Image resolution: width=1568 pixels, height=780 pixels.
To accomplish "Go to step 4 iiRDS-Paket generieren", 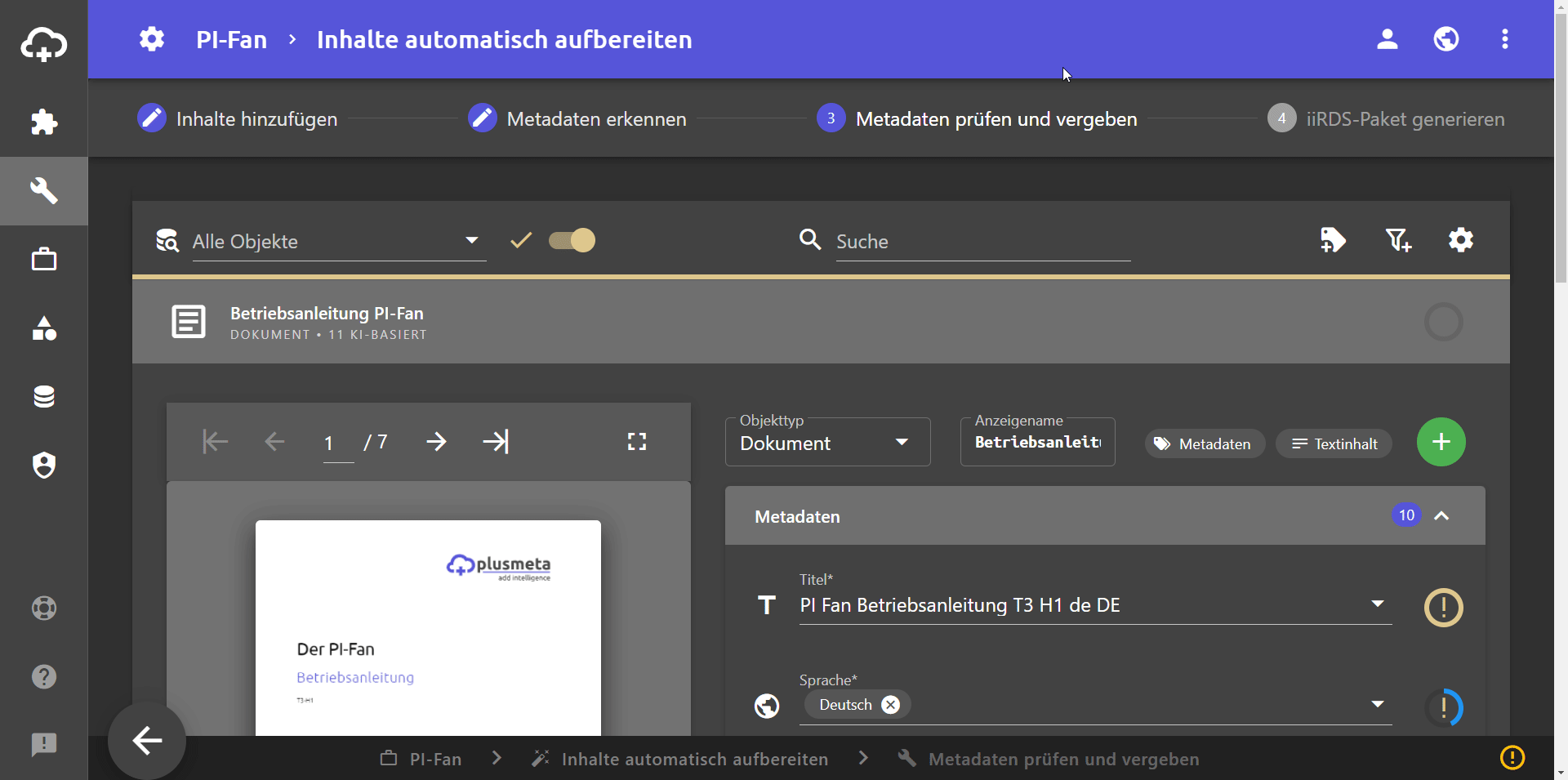I will pos(1386,118).
